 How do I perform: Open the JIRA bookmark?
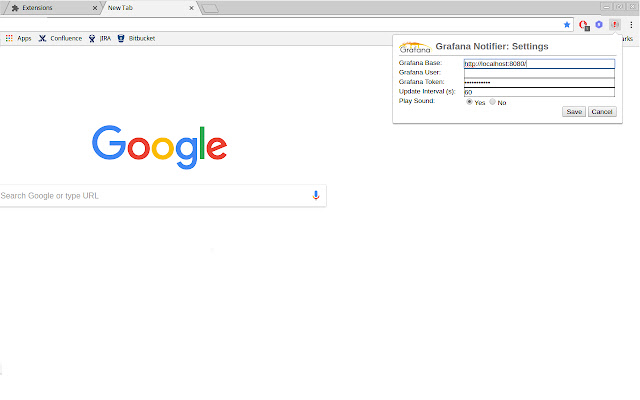pos(100,38)
